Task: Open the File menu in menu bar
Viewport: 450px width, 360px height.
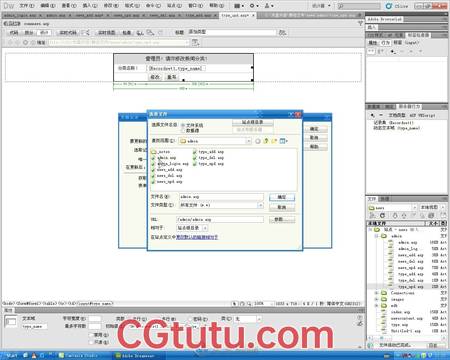Action: click(x=26, y=6)
